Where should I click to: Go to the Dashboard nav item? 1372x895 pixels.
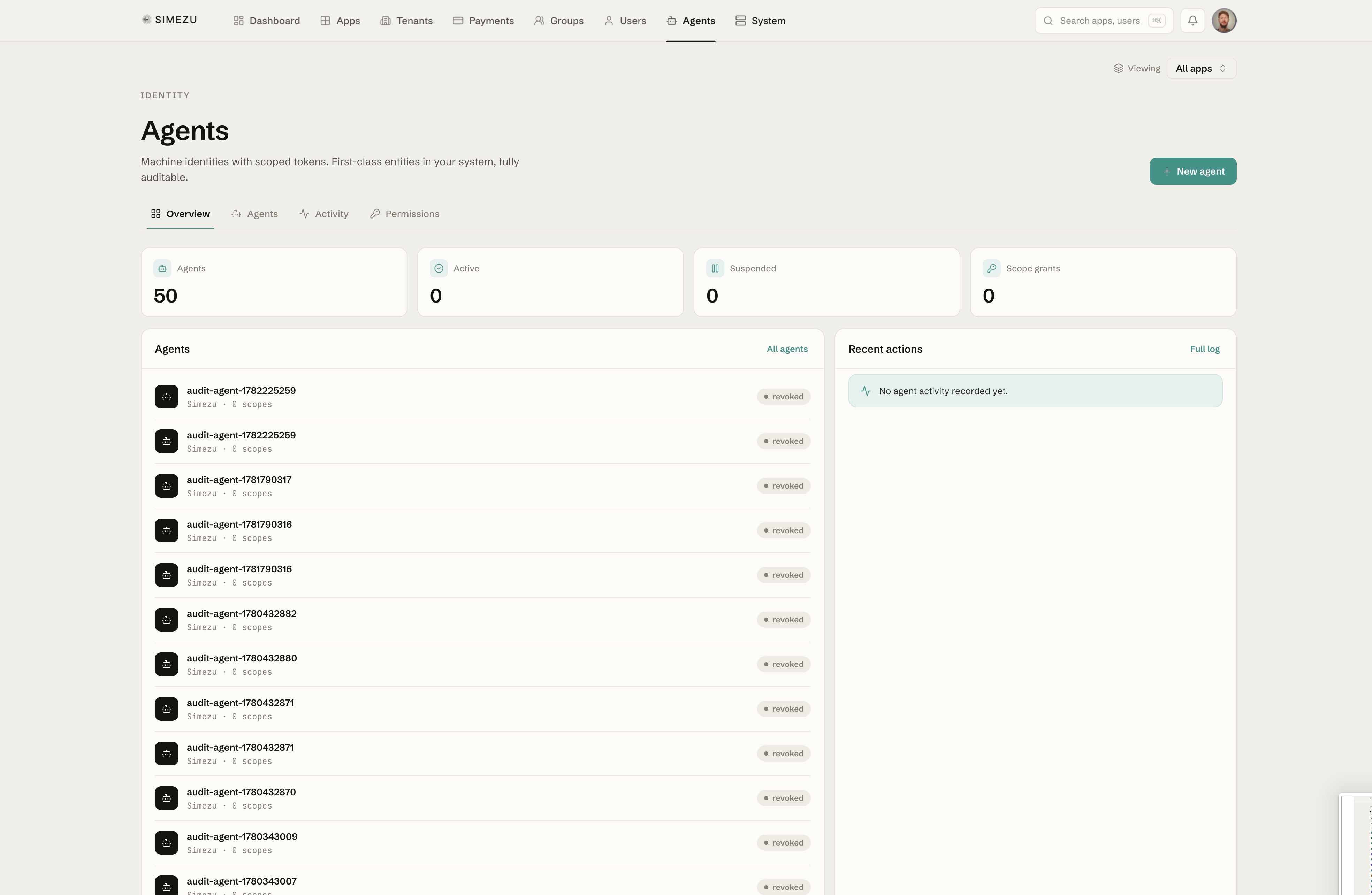pyautogui.click(x=266, y=21)
